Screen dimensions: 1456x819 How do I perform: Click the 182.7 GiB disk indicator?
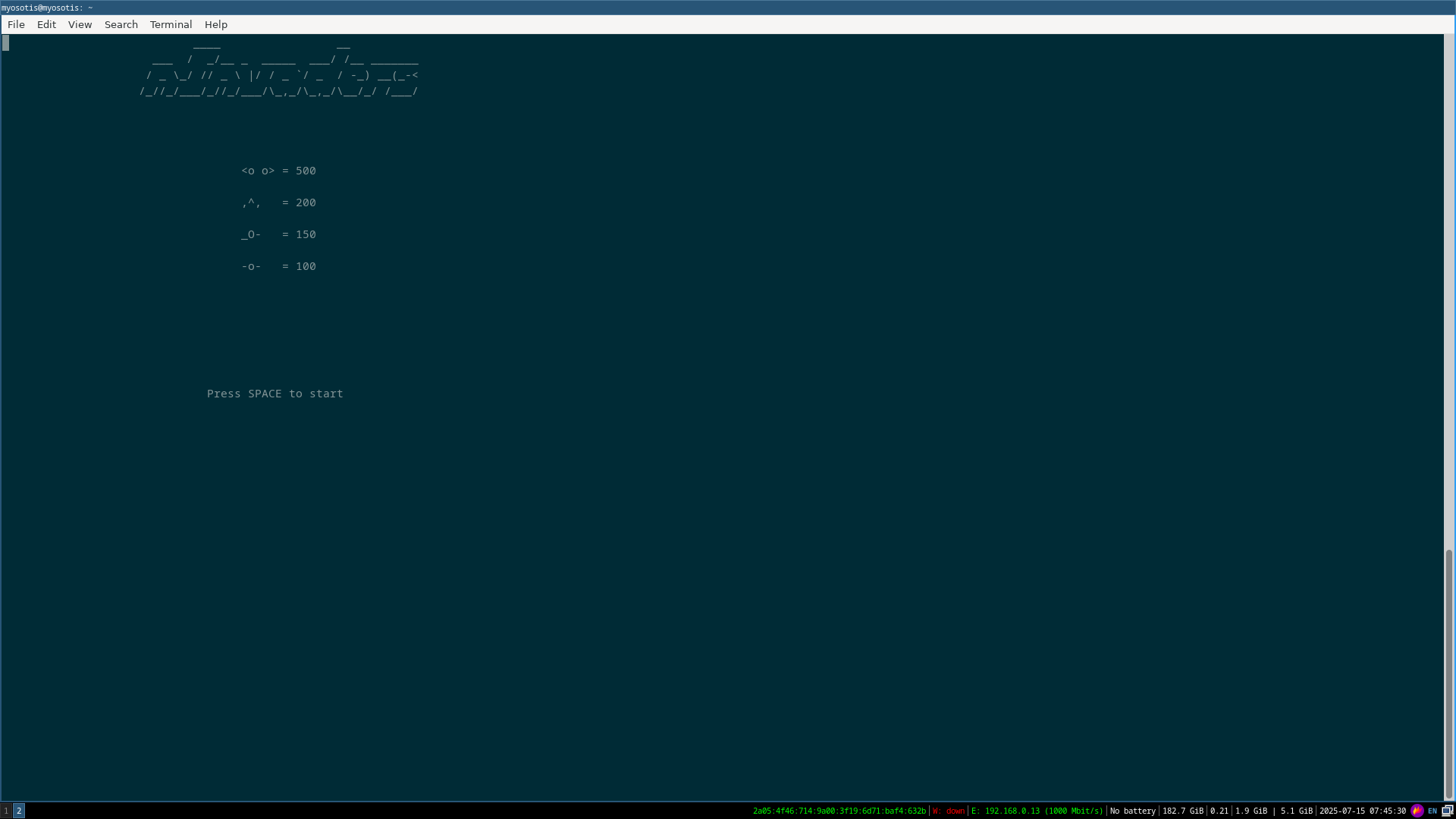1182,811
